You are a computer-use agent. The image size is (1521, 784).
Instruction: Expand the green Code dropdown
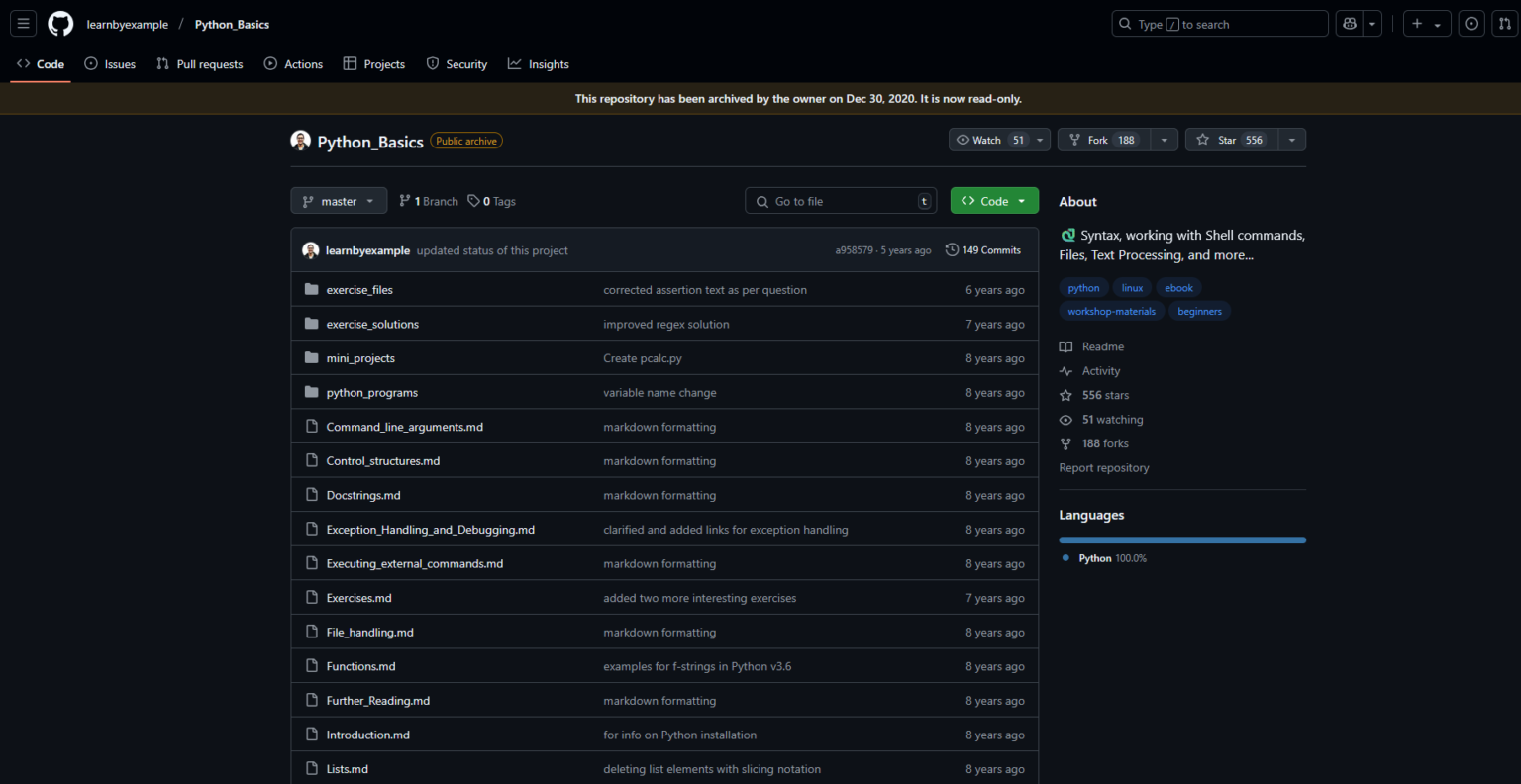tap(994, 200)
